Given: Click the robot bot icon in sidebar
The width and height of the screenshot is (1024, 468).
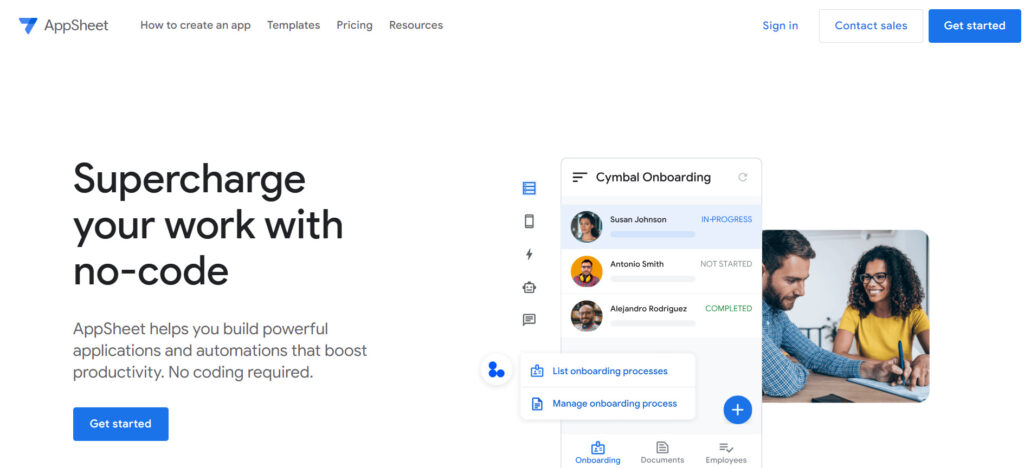Looking at the screenshot, I should click(x=529, y=287).
